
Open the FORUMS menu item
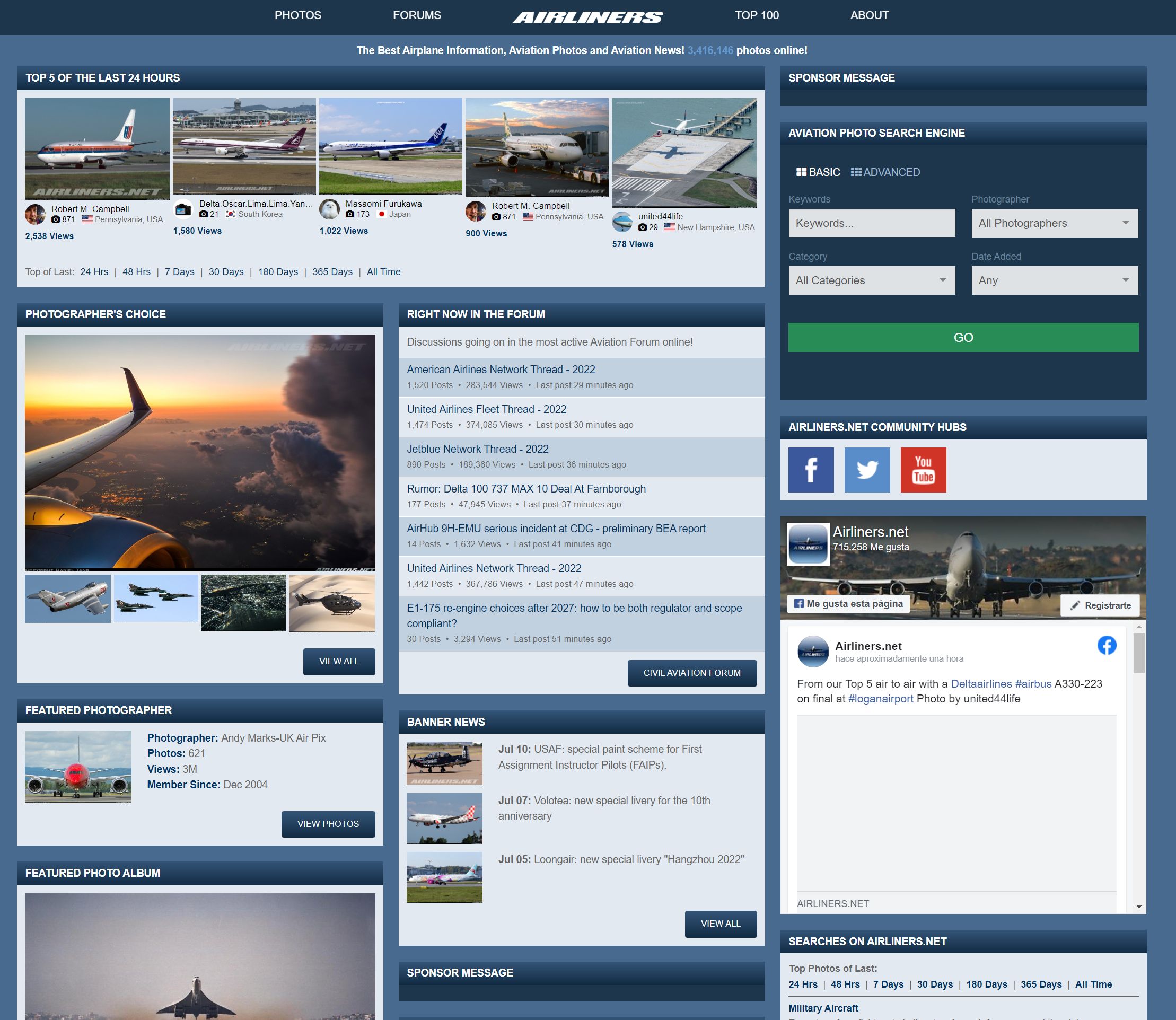click(x=416, y=15)
